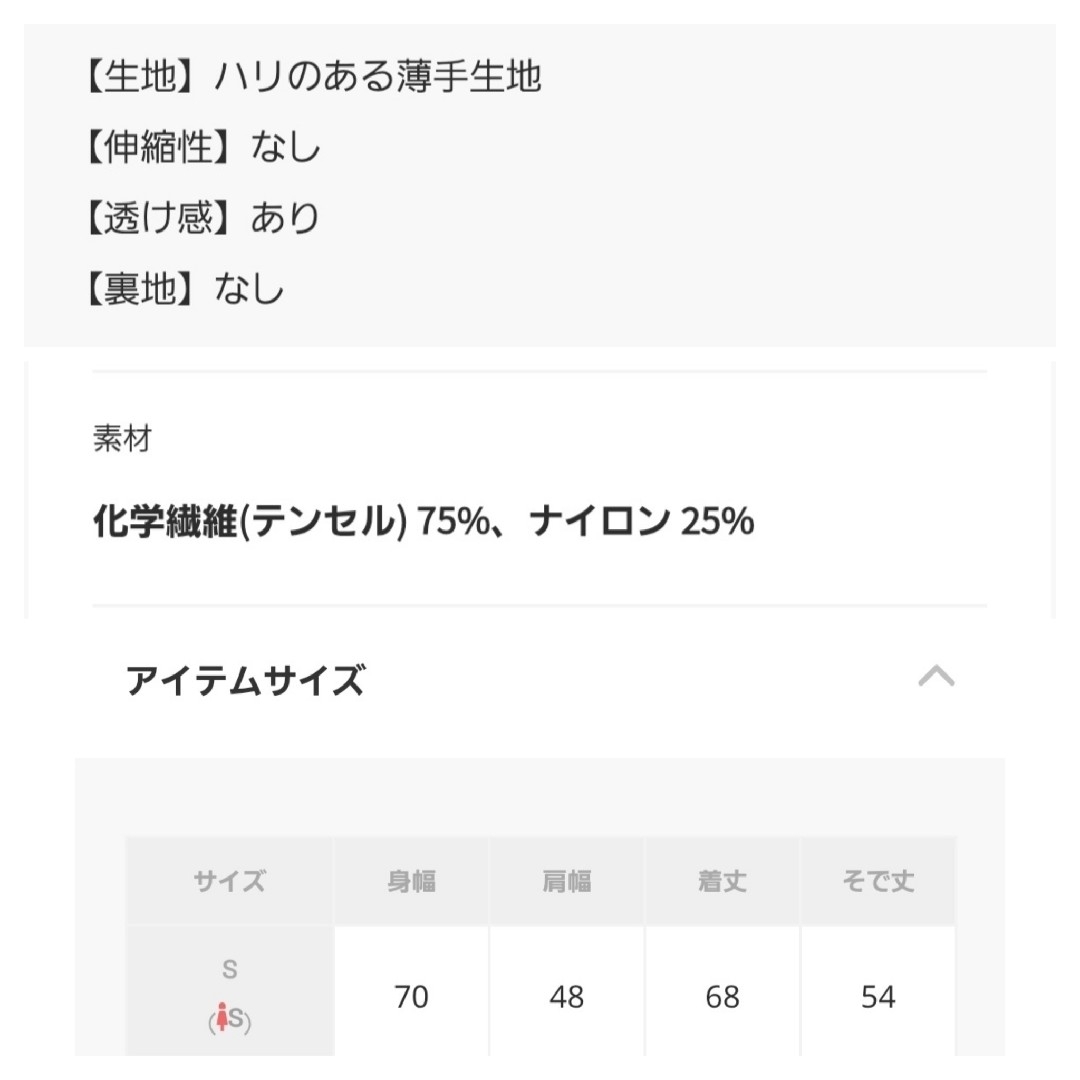Select the 肩幅 column header
The width and height of the screenshot is (1080, 1080).
tap(567, 881)
